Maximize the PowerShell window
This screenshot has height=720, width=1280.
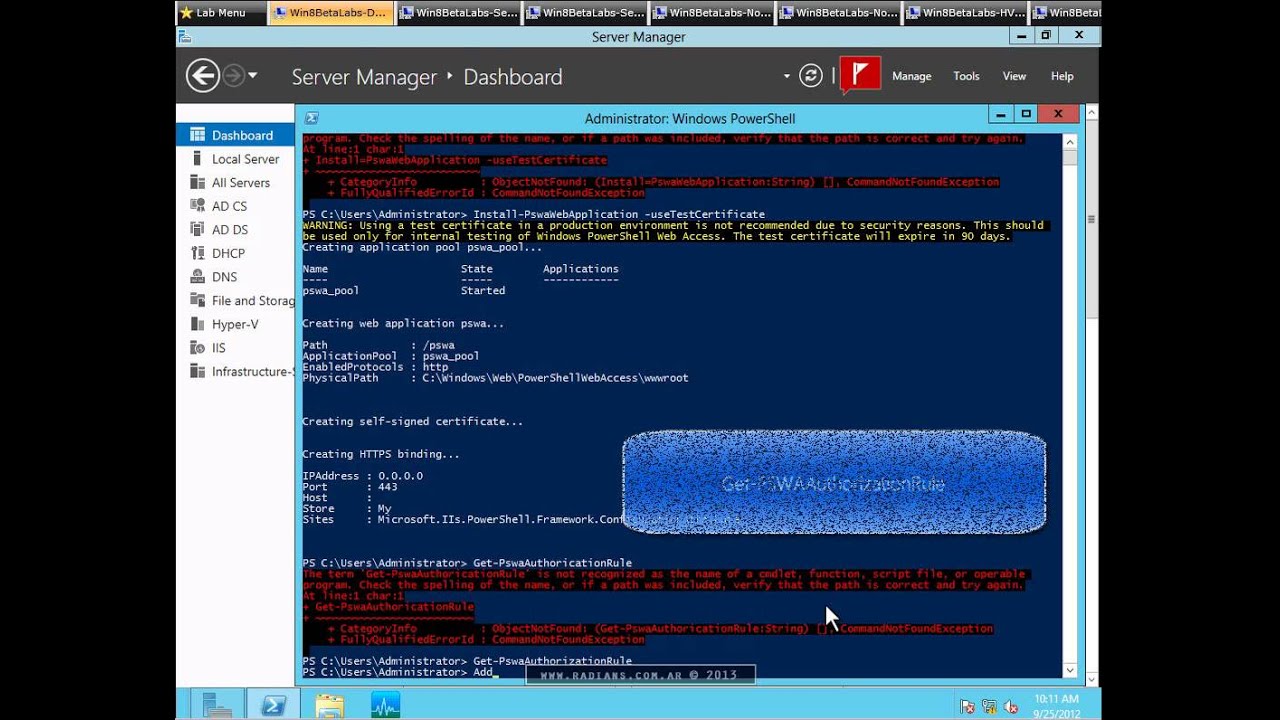pos(1027,114)
